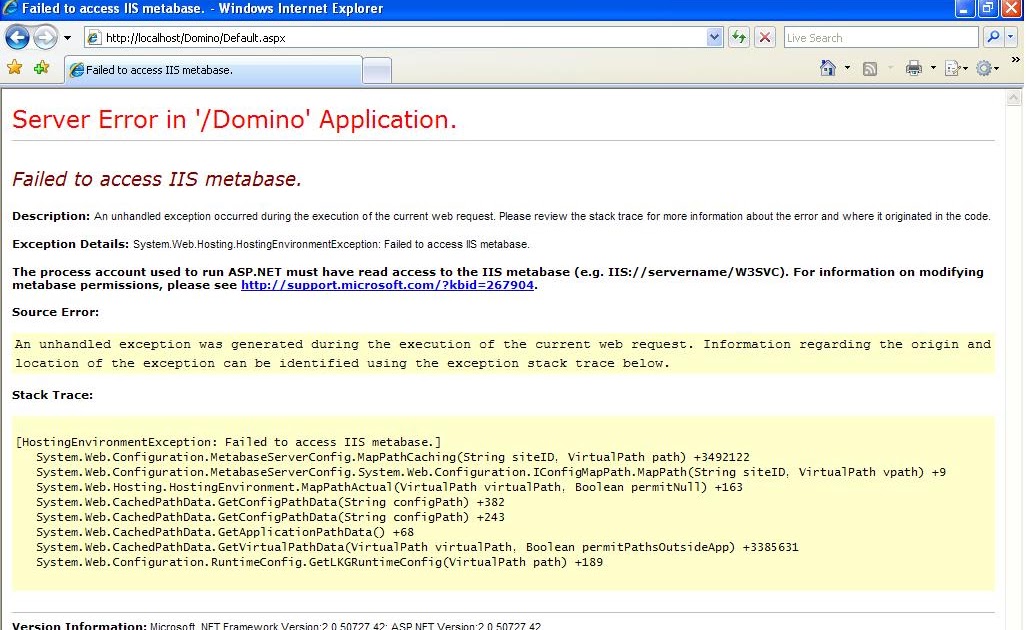Click the Print toolbar icon

point(913,68)
